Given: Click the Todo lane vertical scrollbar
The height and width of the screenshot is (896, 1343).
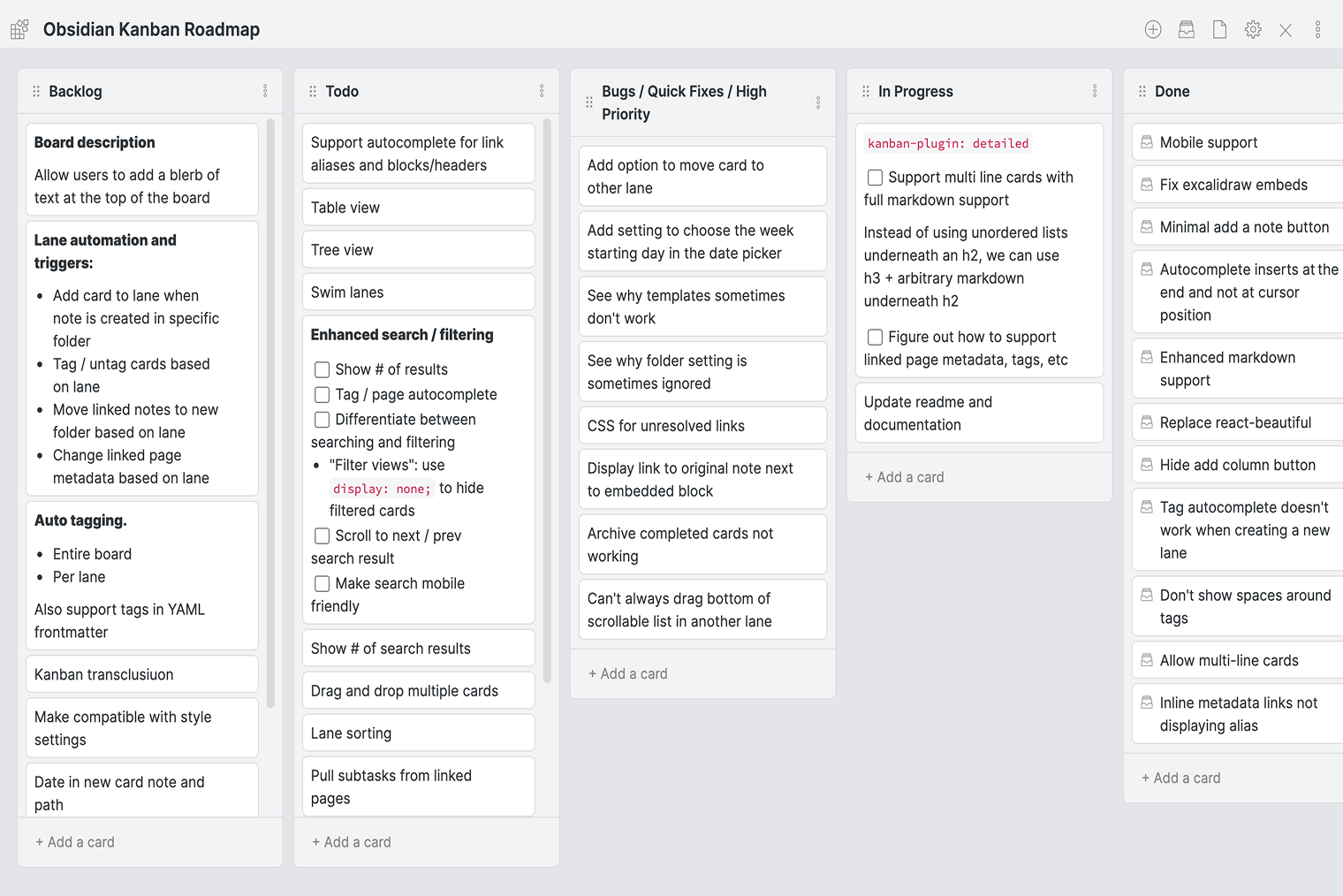Looking at the screenshot, I should pyautogui.click(x=547, y=398).
